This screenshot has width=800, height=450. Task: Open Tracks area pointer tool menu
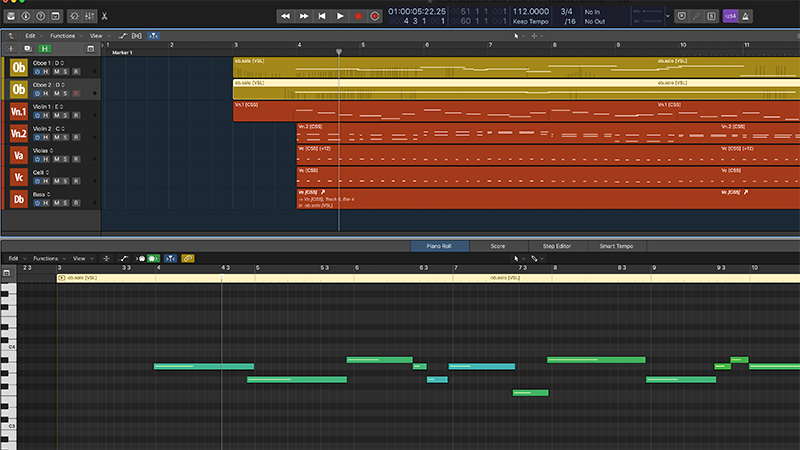(519, 36)
